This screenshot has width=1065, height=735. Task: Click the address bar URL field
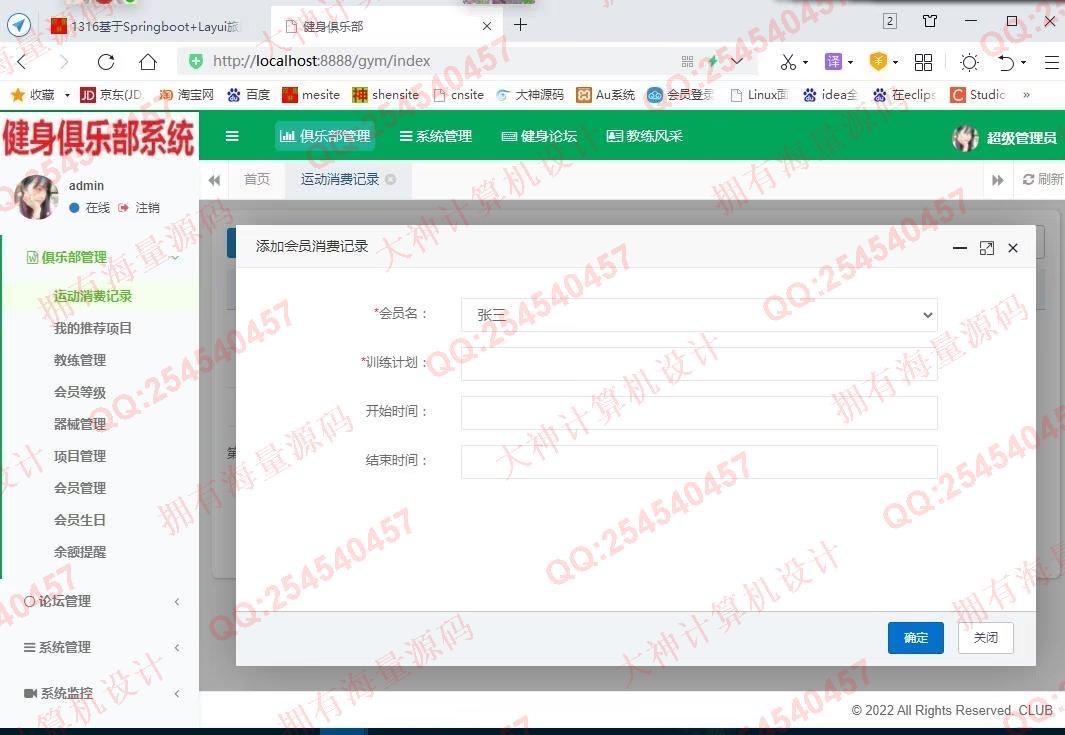435,61
